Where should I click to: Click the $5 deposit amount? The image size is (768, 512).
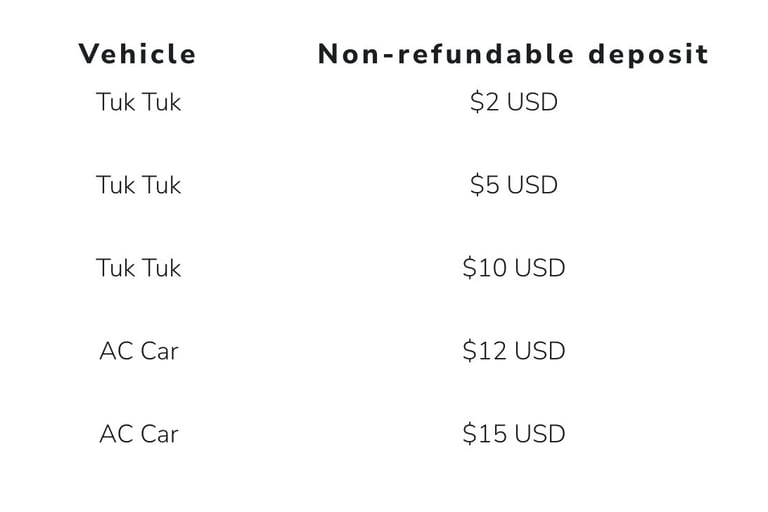(x=485, y=185)
